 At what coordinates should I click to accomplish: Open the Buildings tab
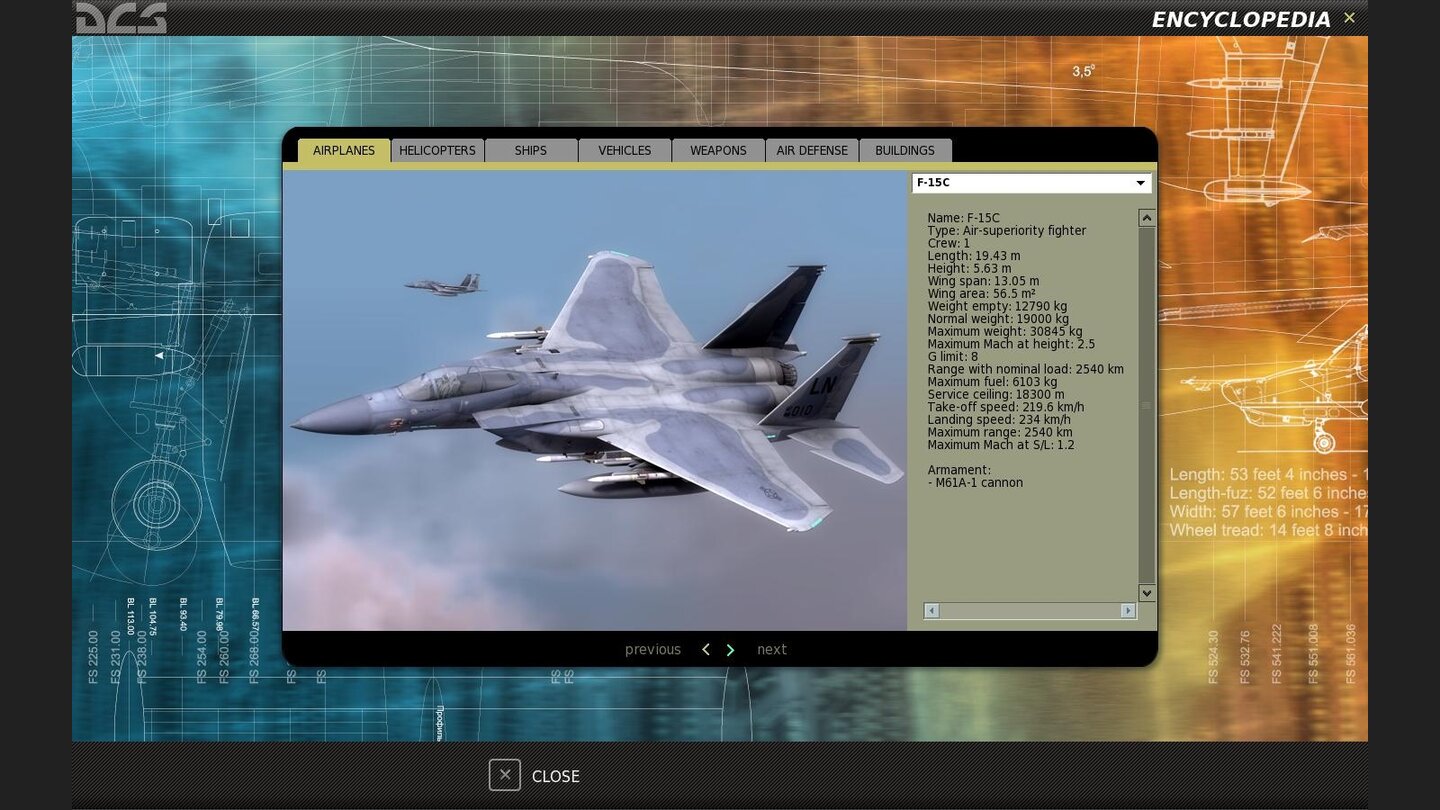[905, 150]
